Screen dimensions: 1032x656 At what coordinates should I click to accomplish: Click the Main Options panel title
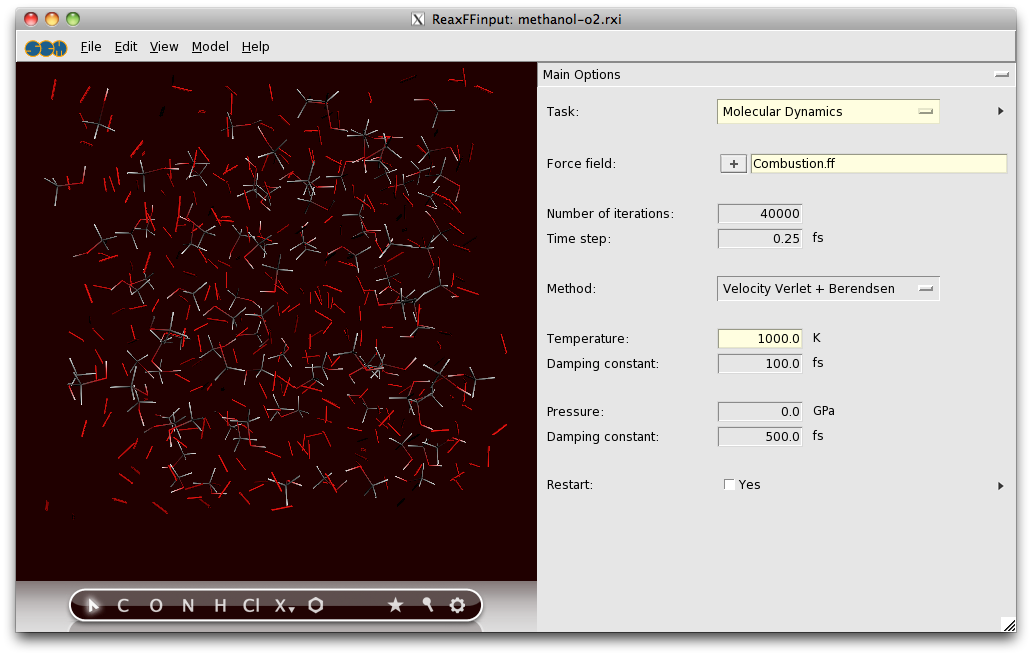pyautogui.click(x=581, y=75)
